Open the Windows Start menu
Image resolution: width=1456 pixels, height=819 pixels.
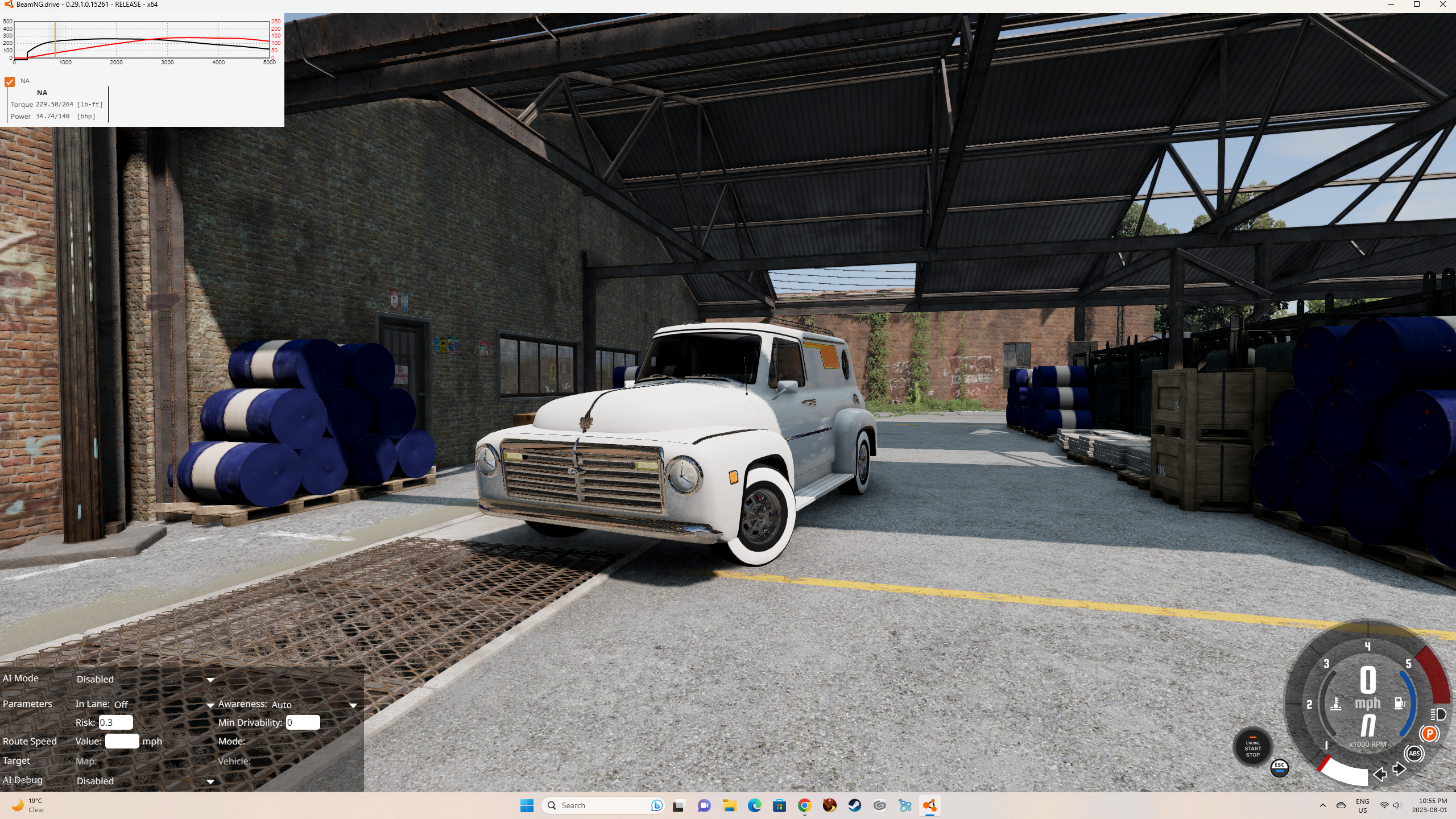tap(527, 805)
